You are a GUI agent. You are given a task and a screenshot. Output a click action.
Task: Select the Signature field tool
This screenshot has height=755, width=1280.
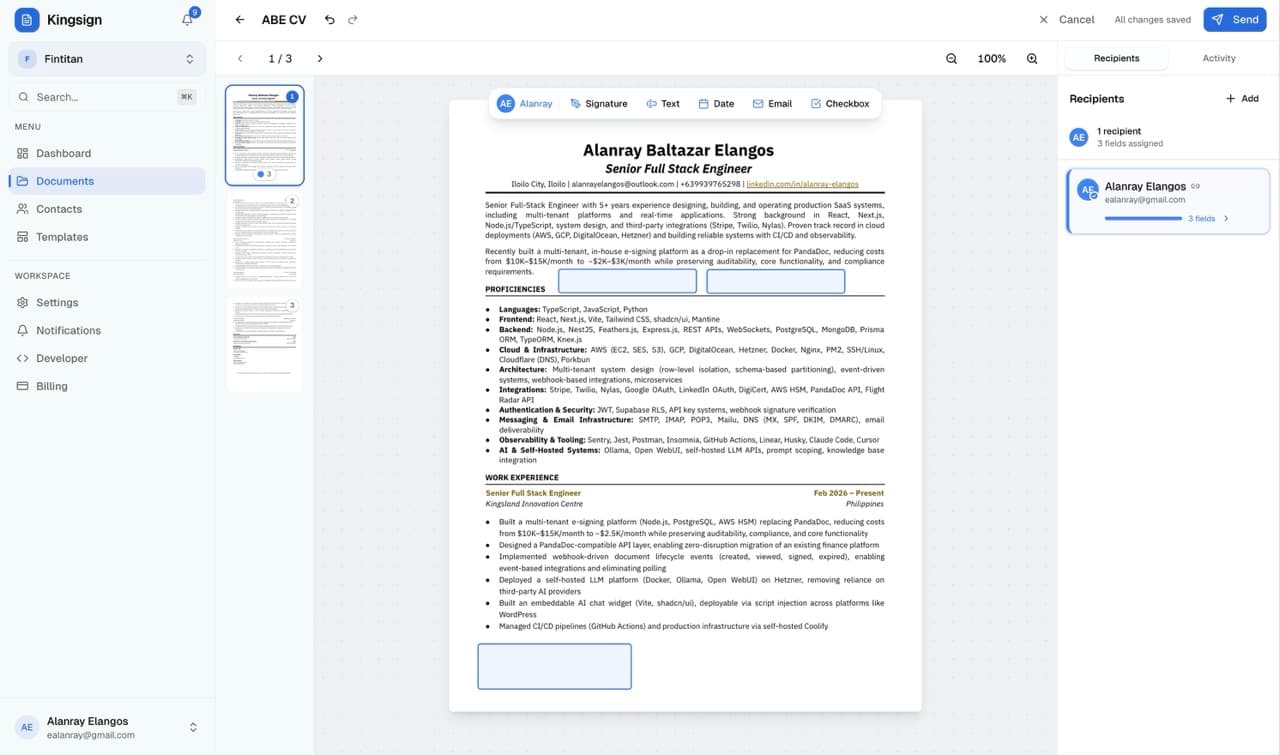coord(598,103)
